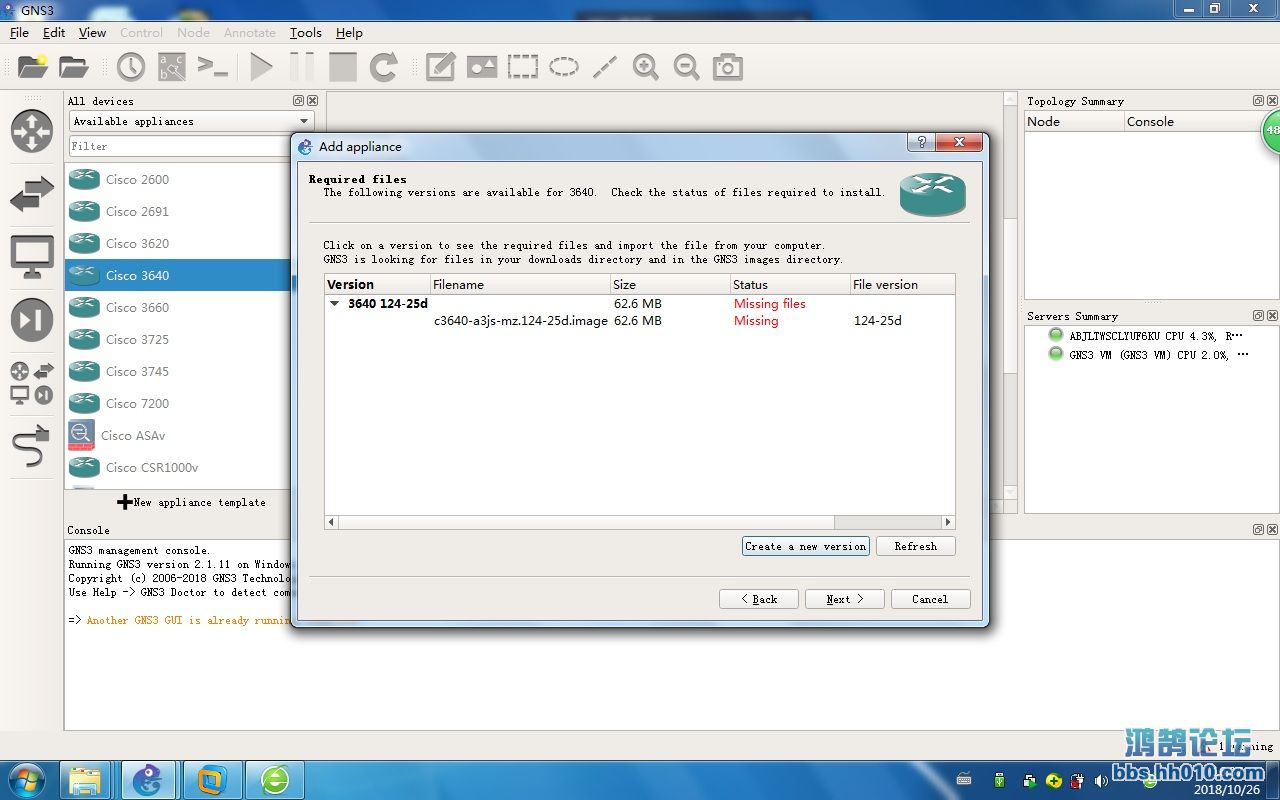Select Cisco ASAv in device list

tap(178, 436)
